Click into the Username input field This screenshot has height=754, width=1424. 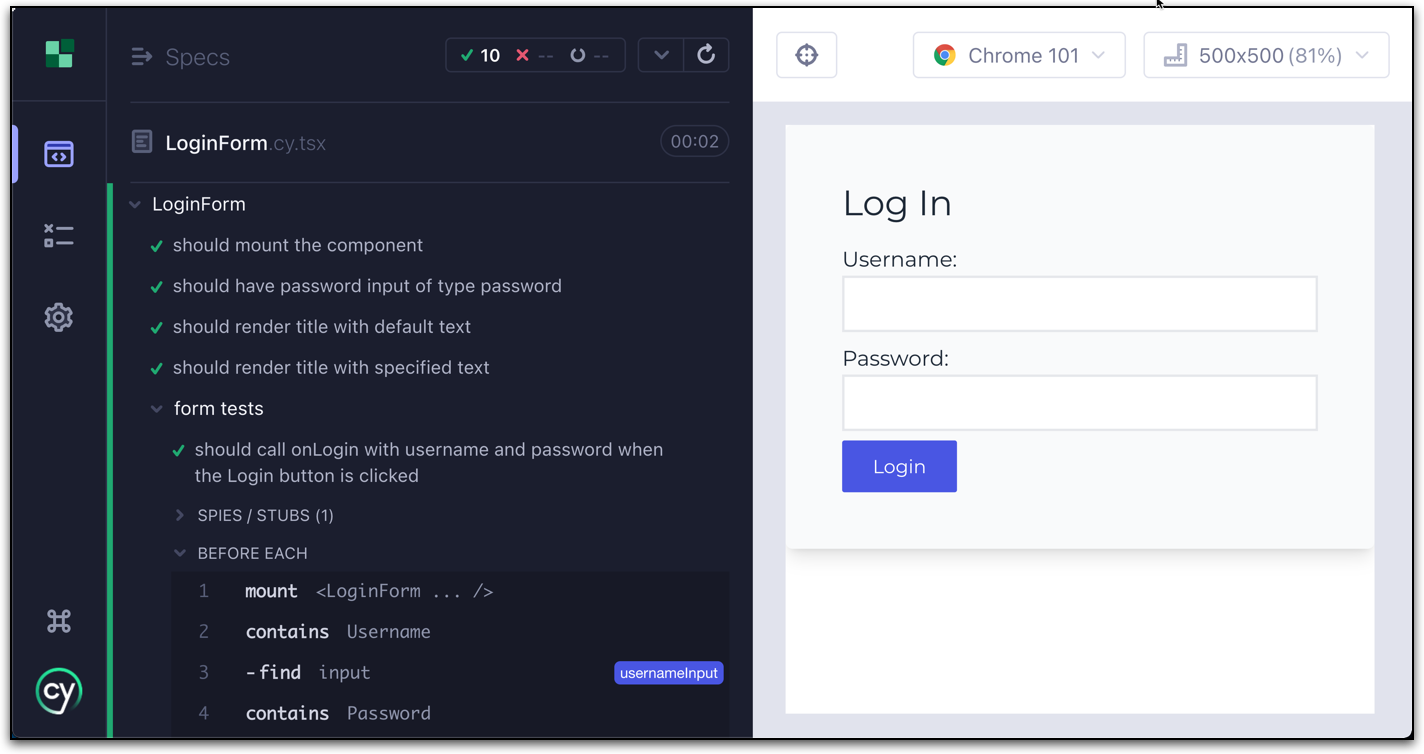pyautogui.click(x=1078, y=303)
